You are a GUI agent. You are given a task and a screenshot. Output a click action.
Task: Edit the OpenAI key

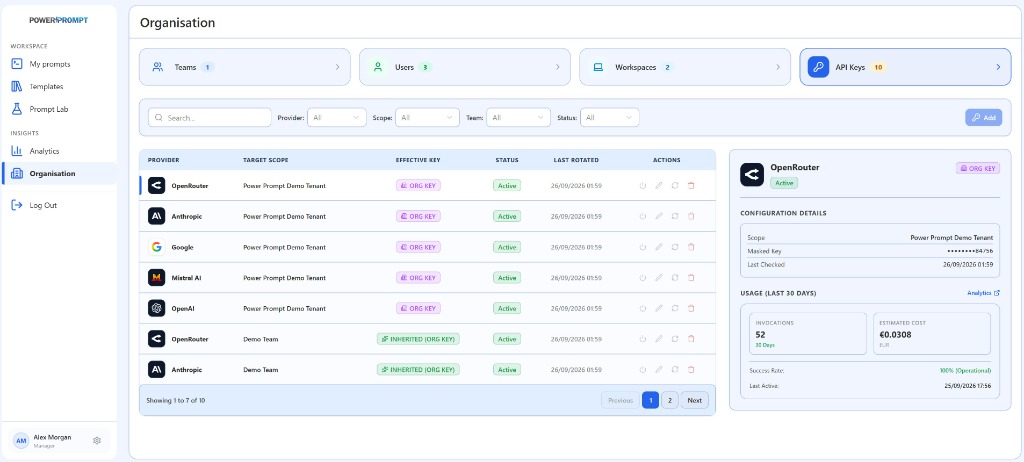[x=658, y=308]
